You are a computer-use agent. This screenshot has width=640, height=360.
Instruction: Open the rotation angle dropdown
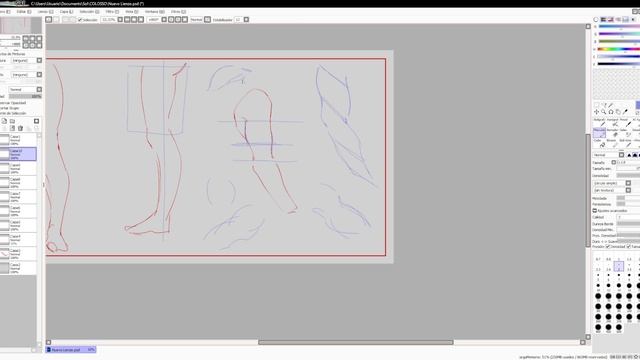(x=164, y=20)
